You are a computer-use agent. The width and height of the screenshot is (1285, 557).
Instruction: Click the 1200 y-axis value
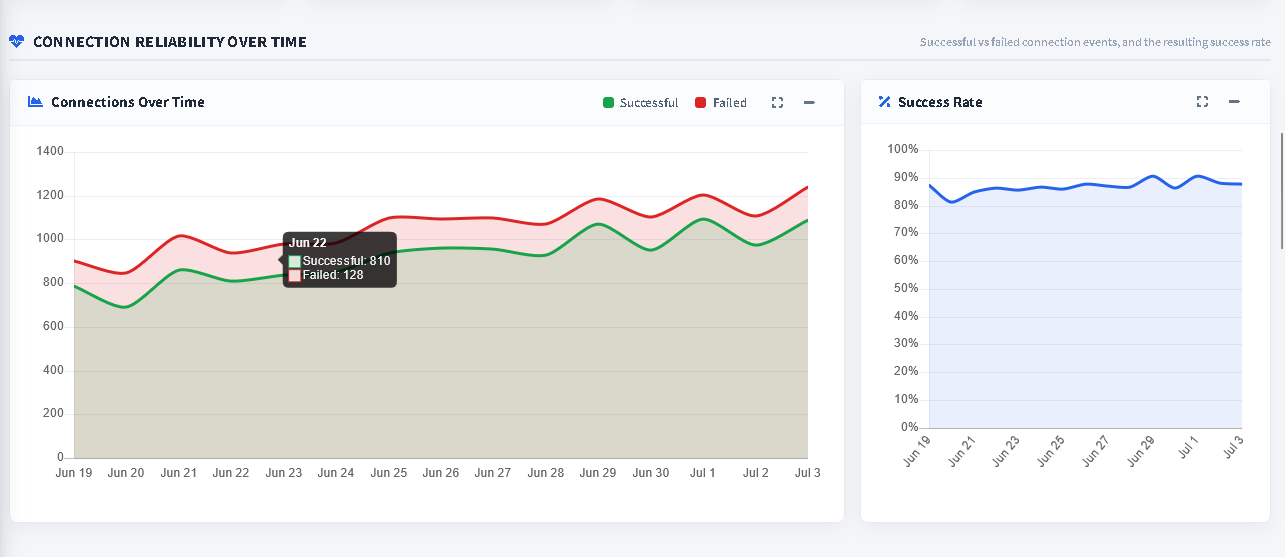tap(49, 195)
